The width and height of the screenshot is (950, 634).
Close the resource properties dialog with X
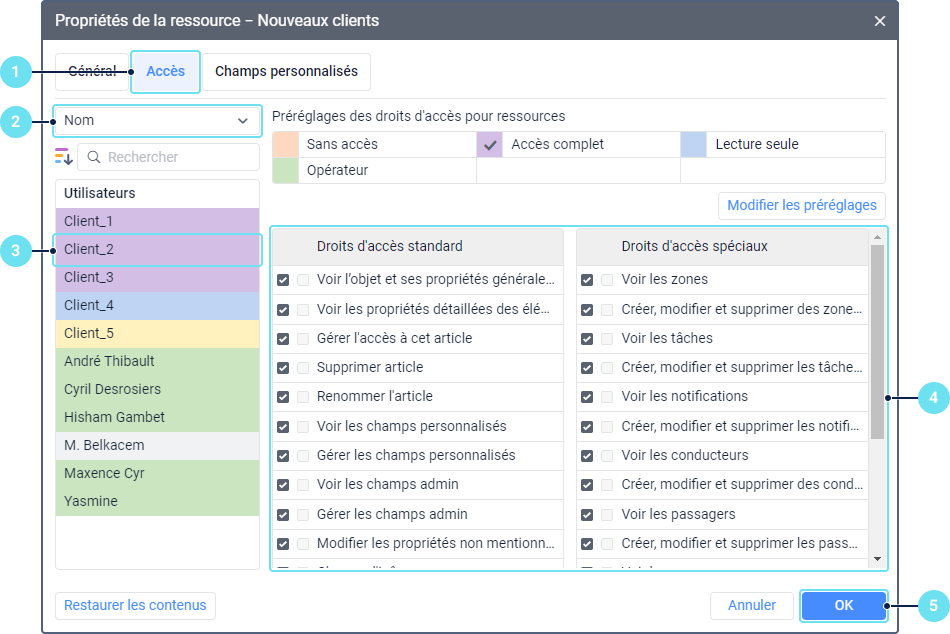point(880,20)
